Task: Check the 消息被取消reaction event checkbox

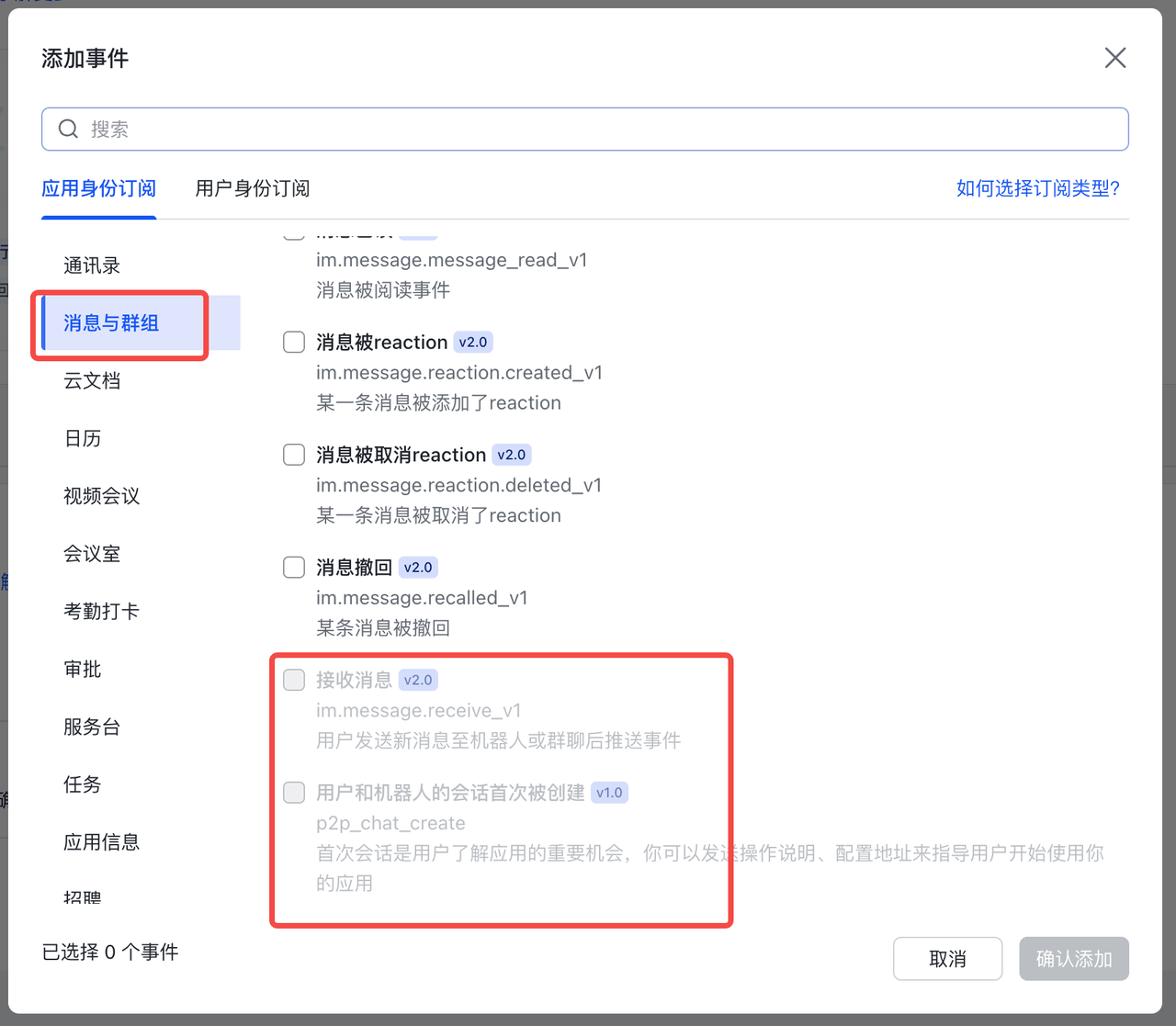Action: pyautogui.click(x=293, y=454)
